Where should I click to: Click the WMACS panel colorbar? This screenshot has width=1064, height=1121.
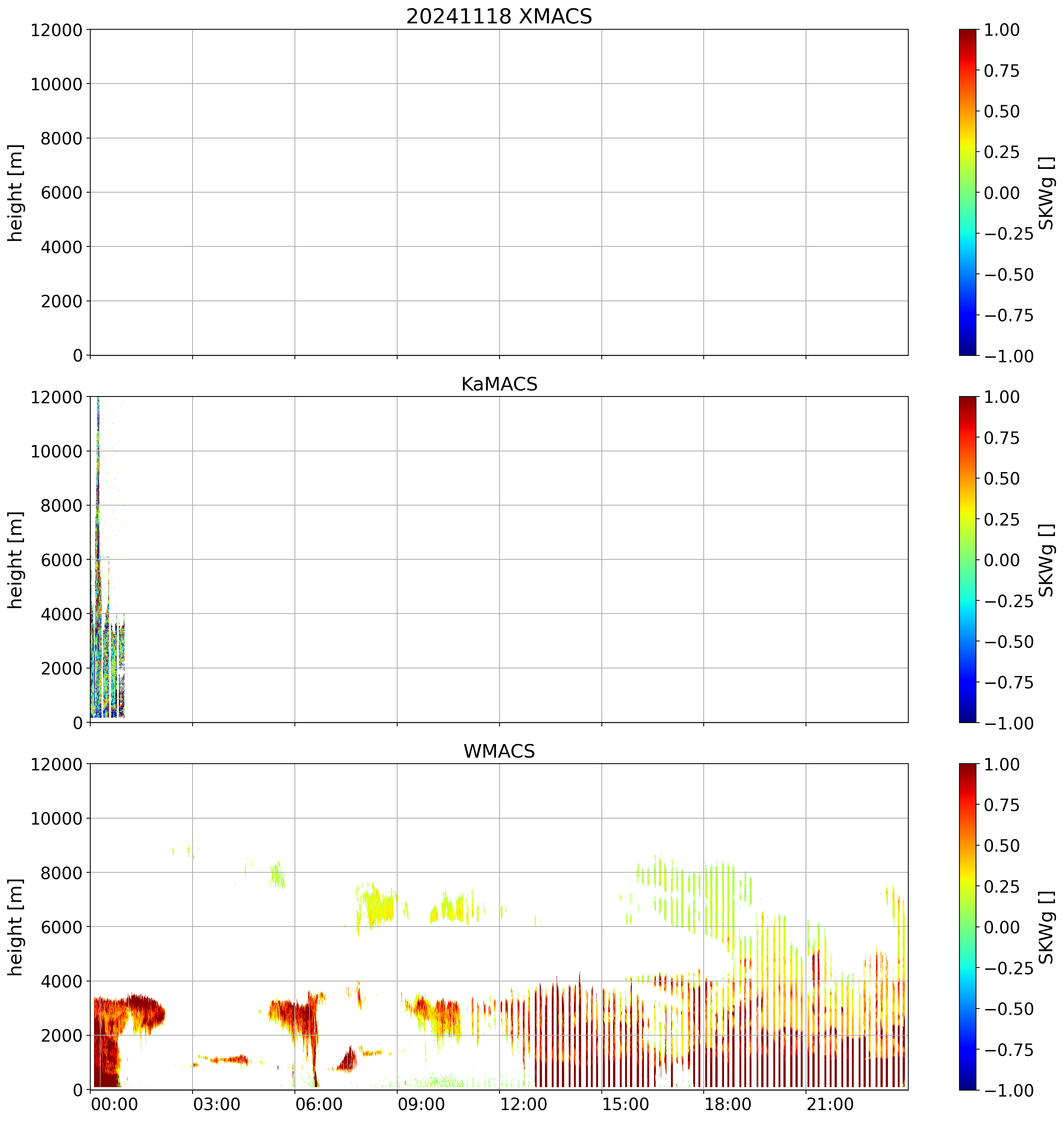968,927
